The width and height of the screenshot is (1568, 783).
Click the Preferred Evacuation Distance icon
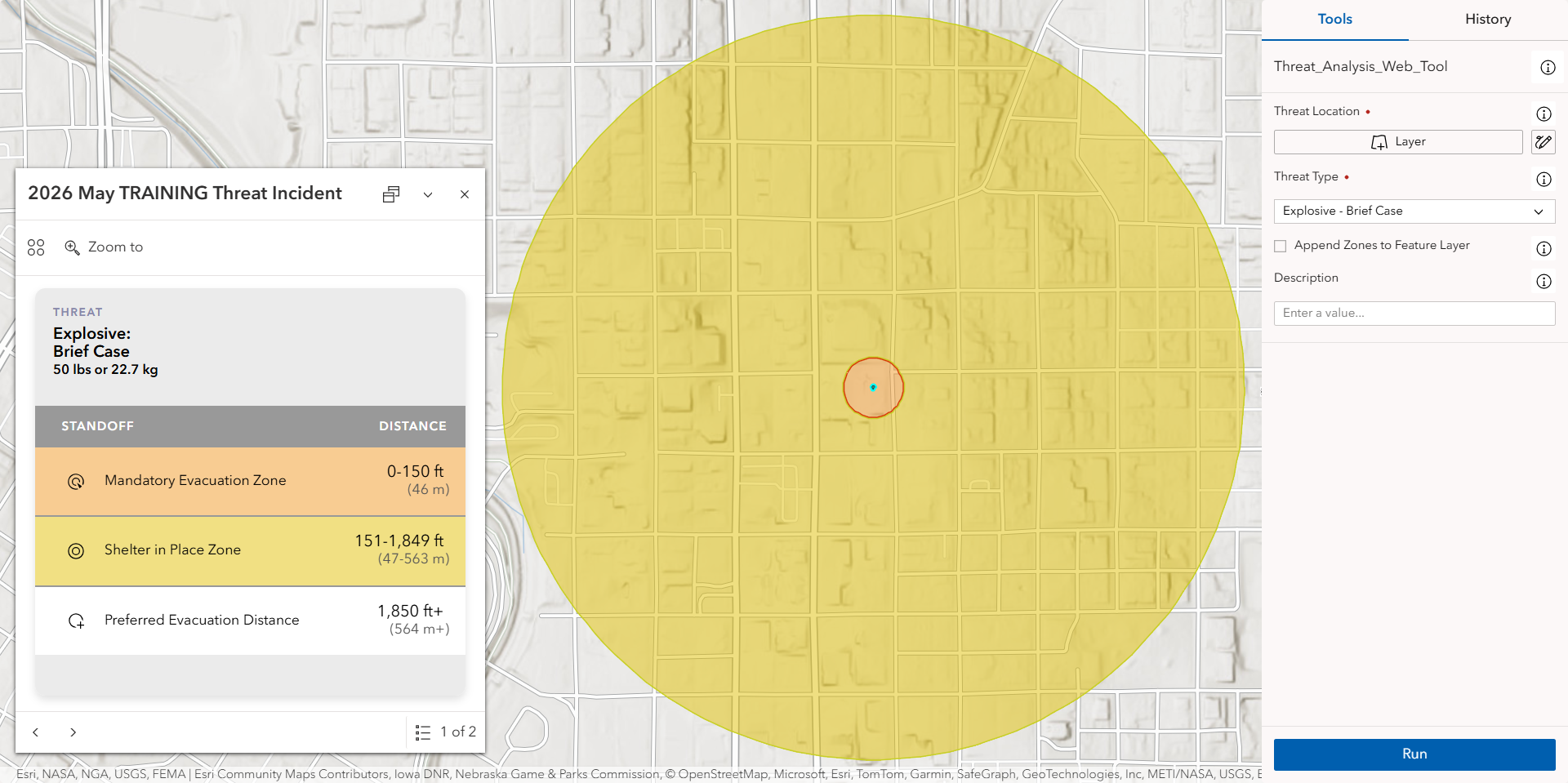[76, 621]
